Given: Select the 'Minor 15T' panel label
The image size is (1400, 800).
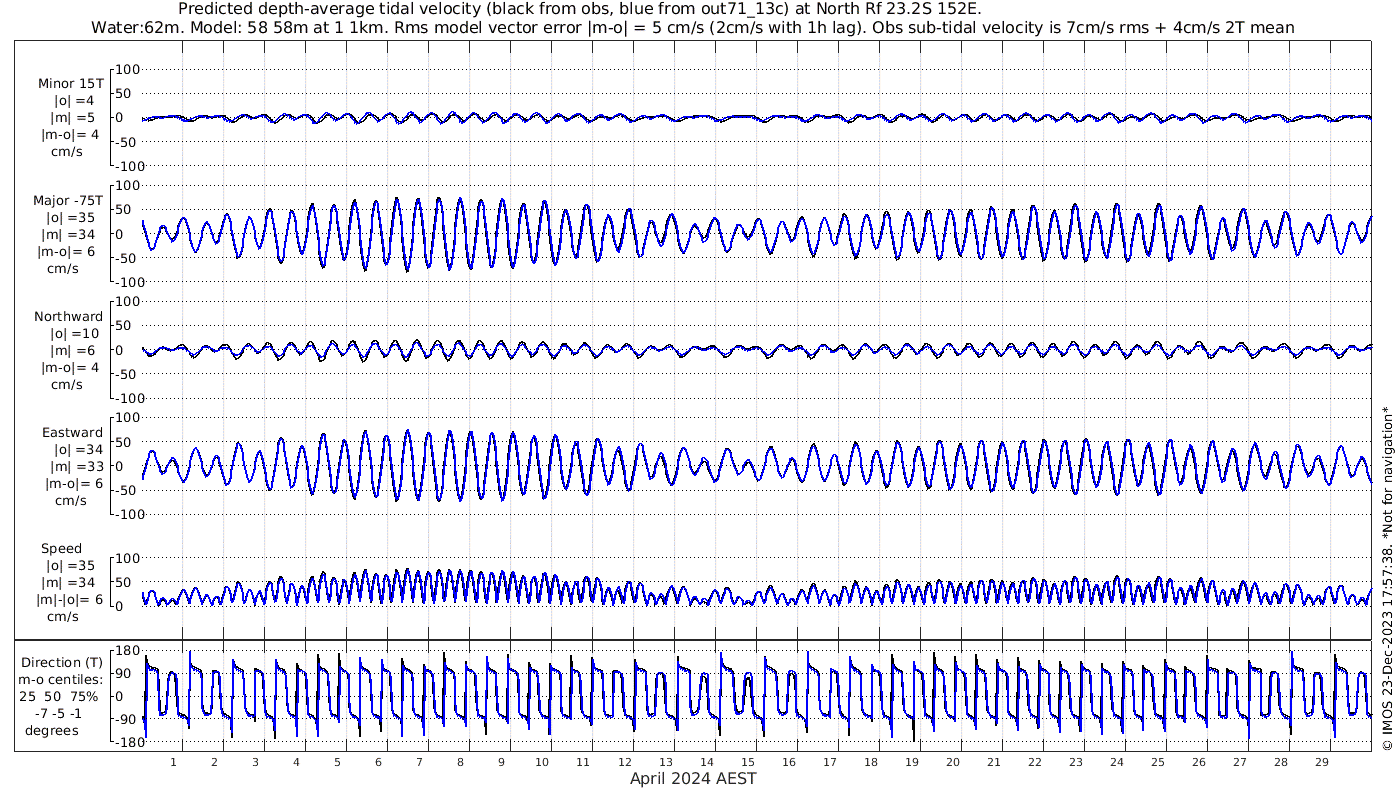Looking at the screenshot, I should click(70, 84).
